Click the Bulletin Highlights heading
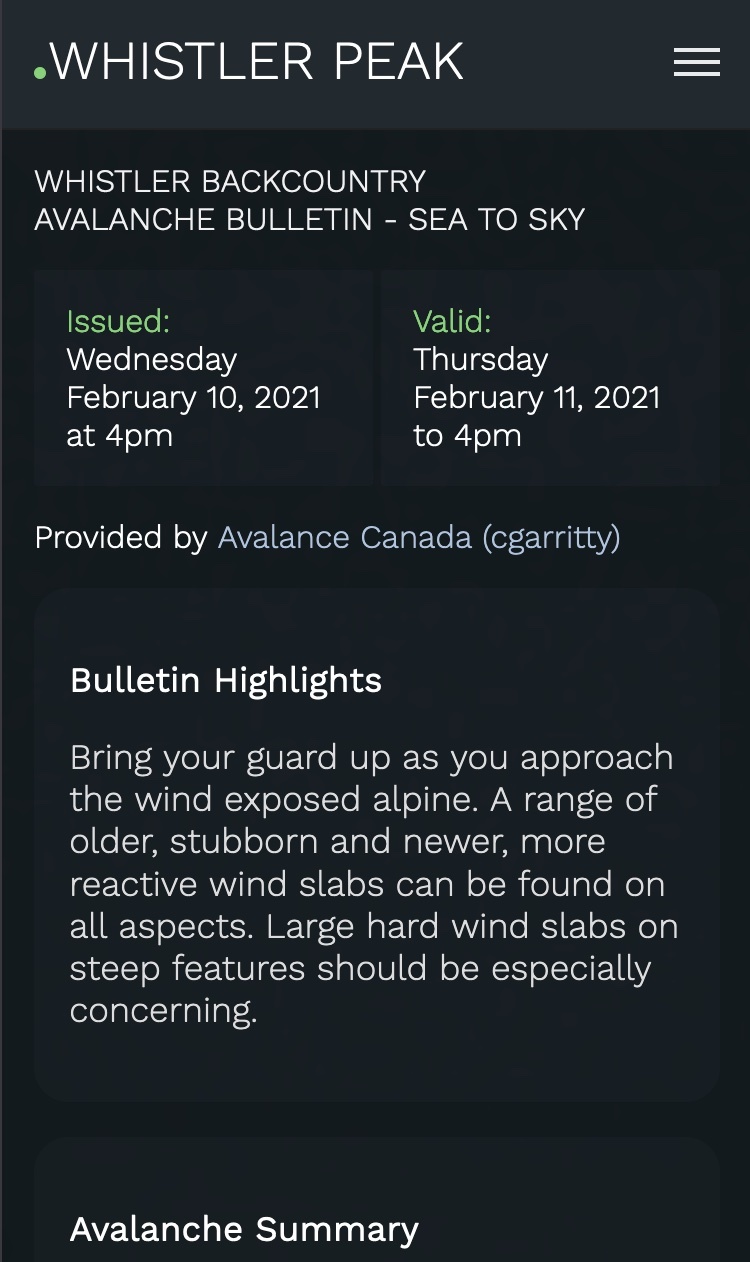The width and height of the screenshot is (750, 1262). coord(226,680)
